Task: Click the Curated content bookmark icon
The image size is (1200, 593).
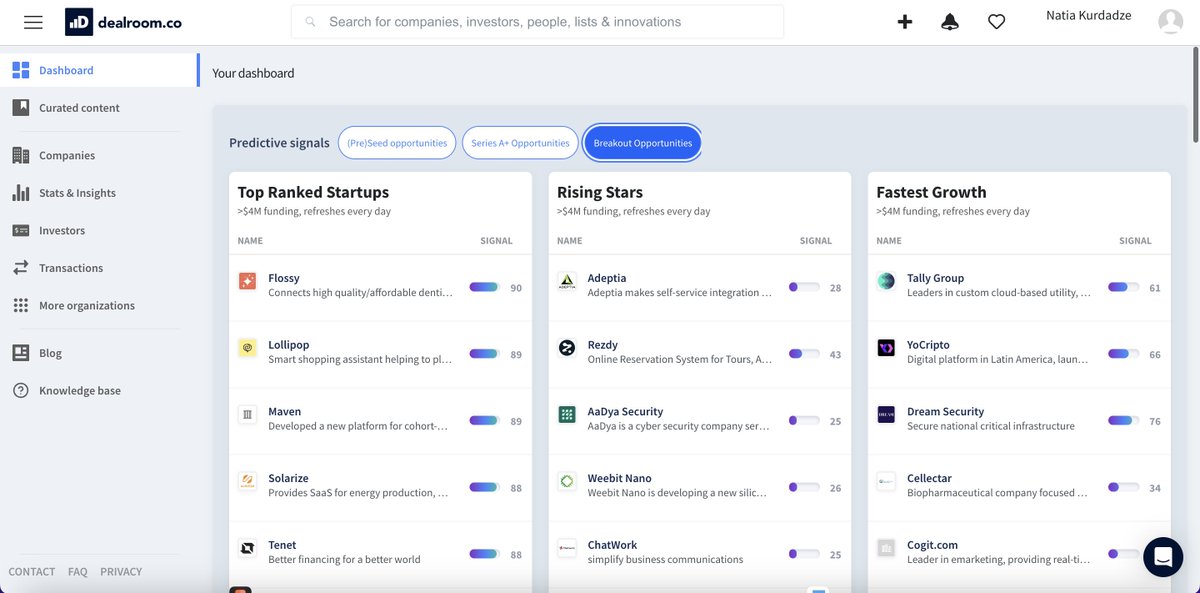Action: (21, 107)
